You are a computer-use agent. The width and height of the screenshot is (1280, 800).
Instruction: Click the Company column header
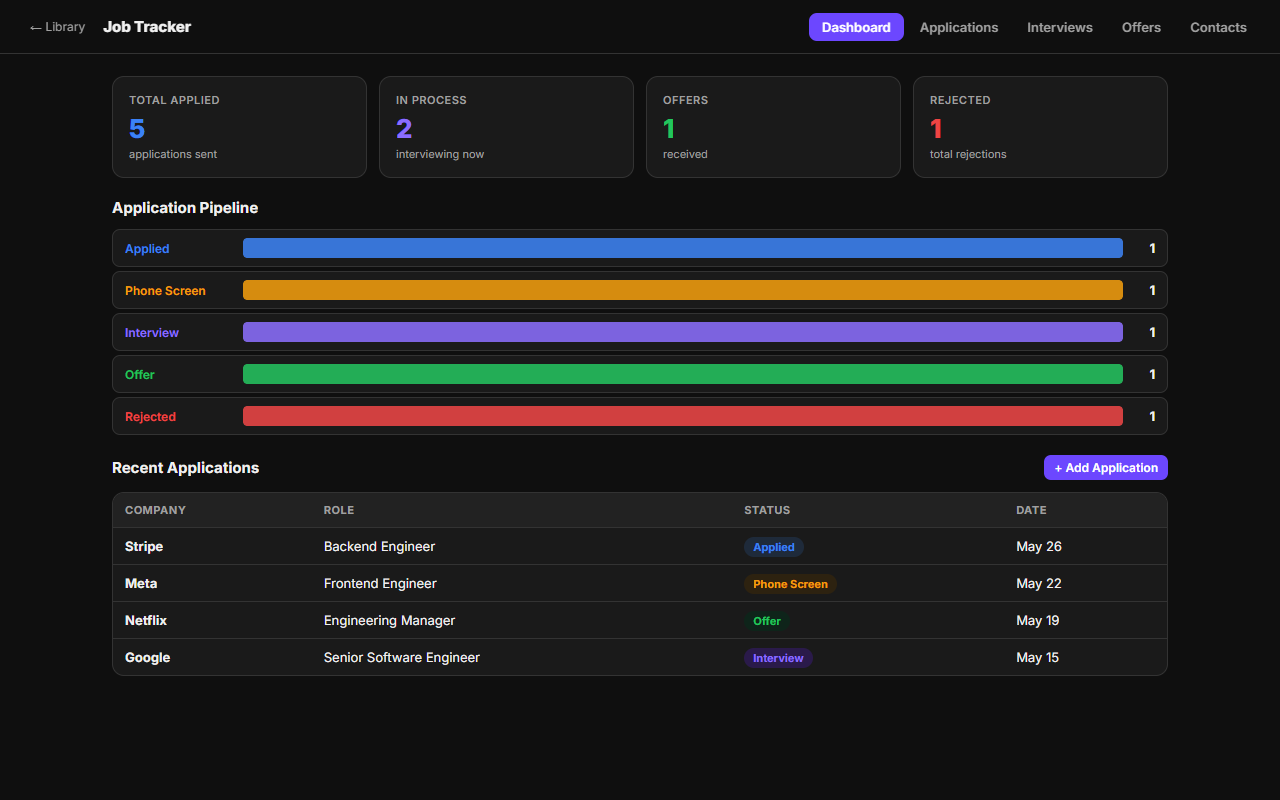[x=155, y=510]
